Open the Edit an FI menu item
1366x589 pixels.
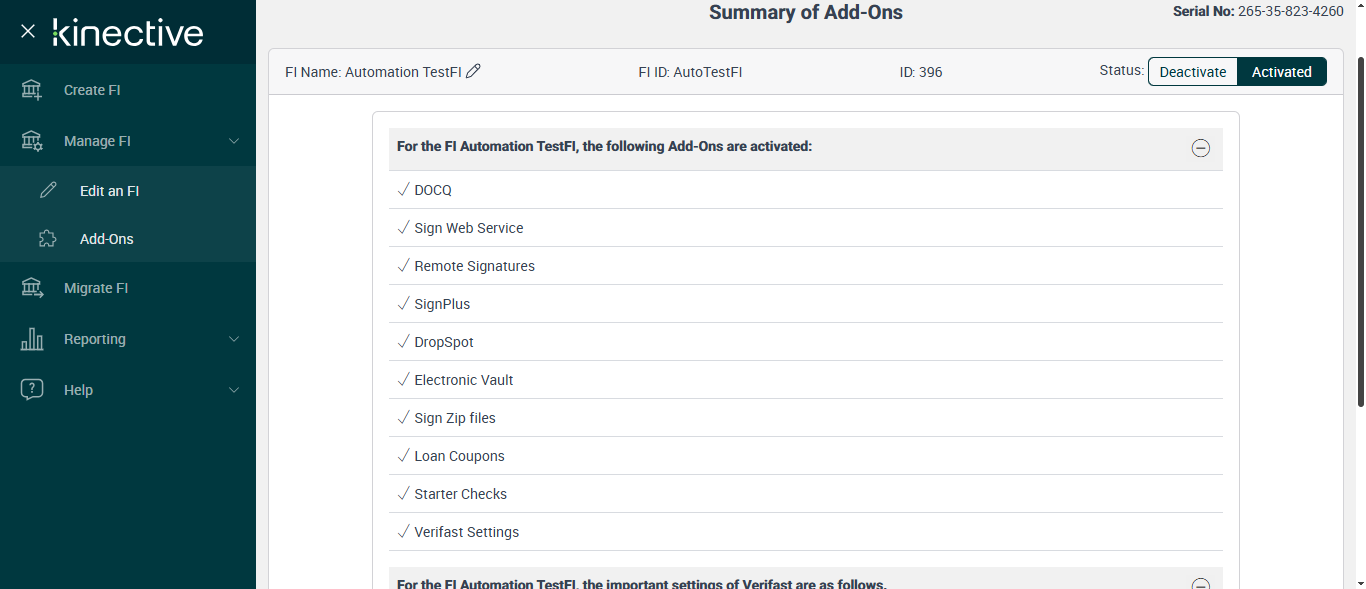coord(109,191)
